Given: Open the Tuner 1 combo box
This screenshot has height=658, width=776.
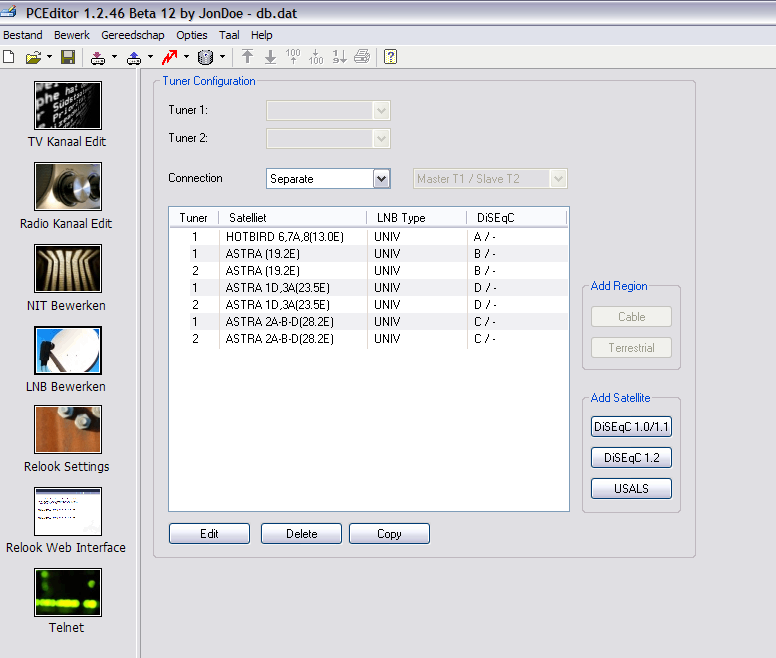Looking at the screenshot, I should 328,110.
